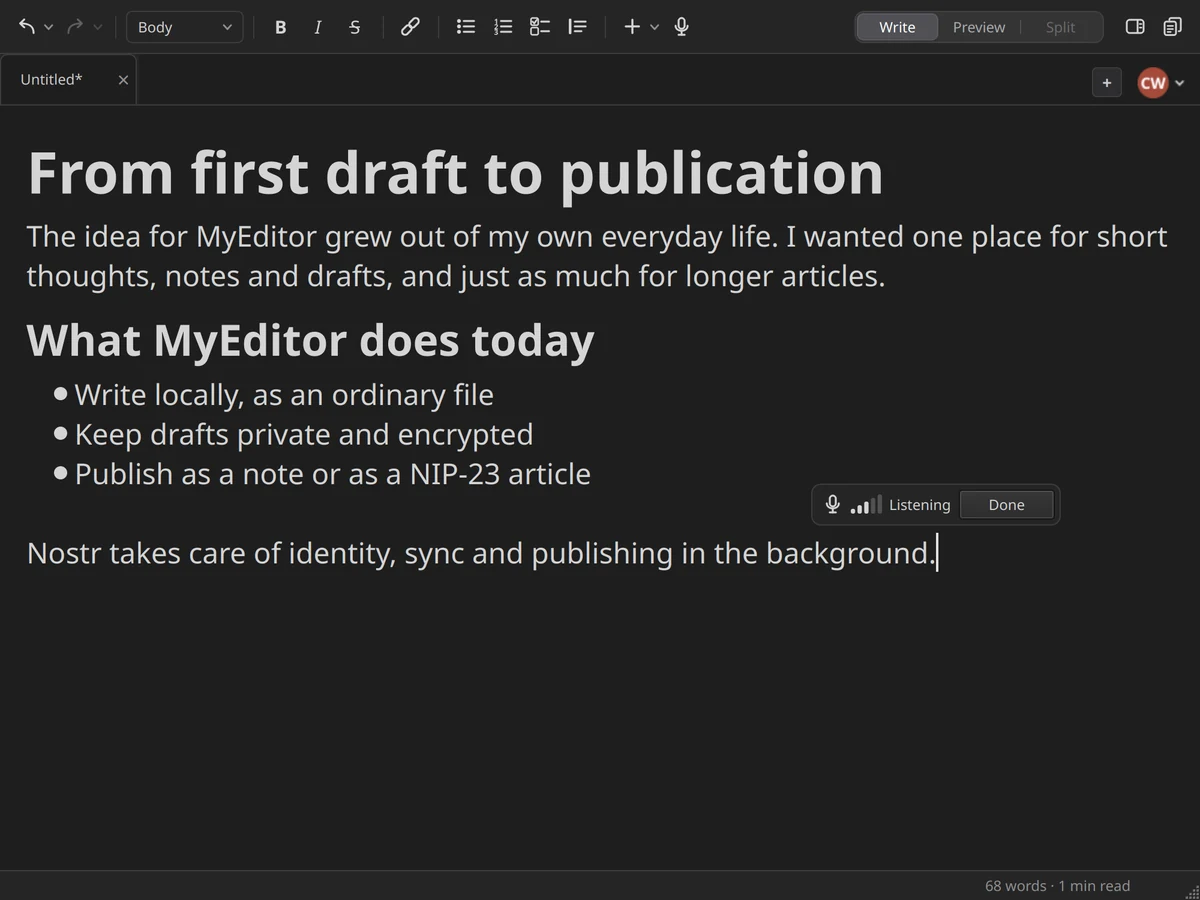Apply numbered list formatting
Image resolution: width=1200 pixels, height=900 pixels.
point(503,27)
